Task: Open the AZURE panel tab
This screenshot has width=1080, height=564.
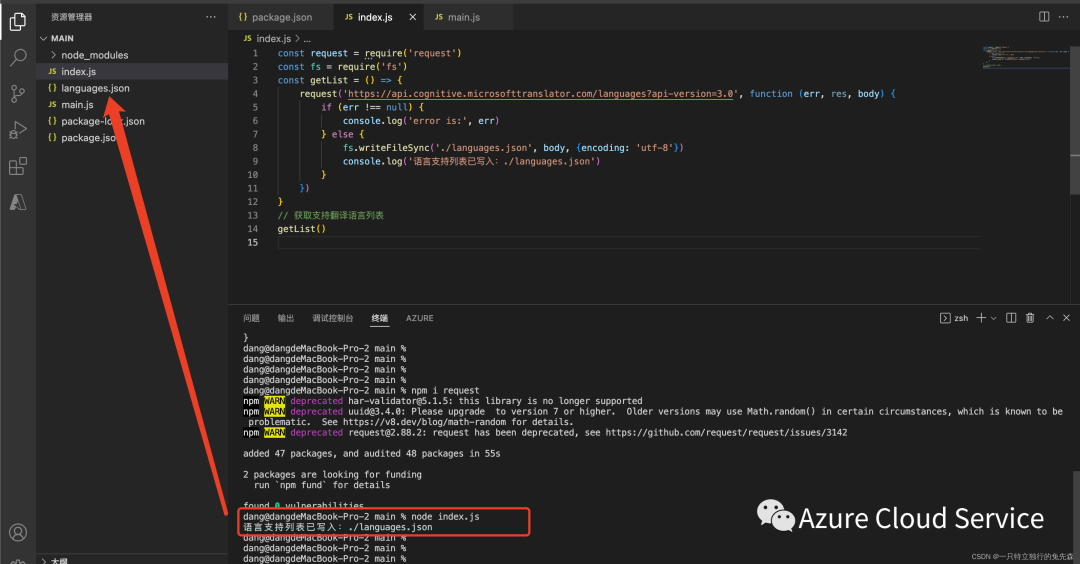Action: tap(419, 318)
